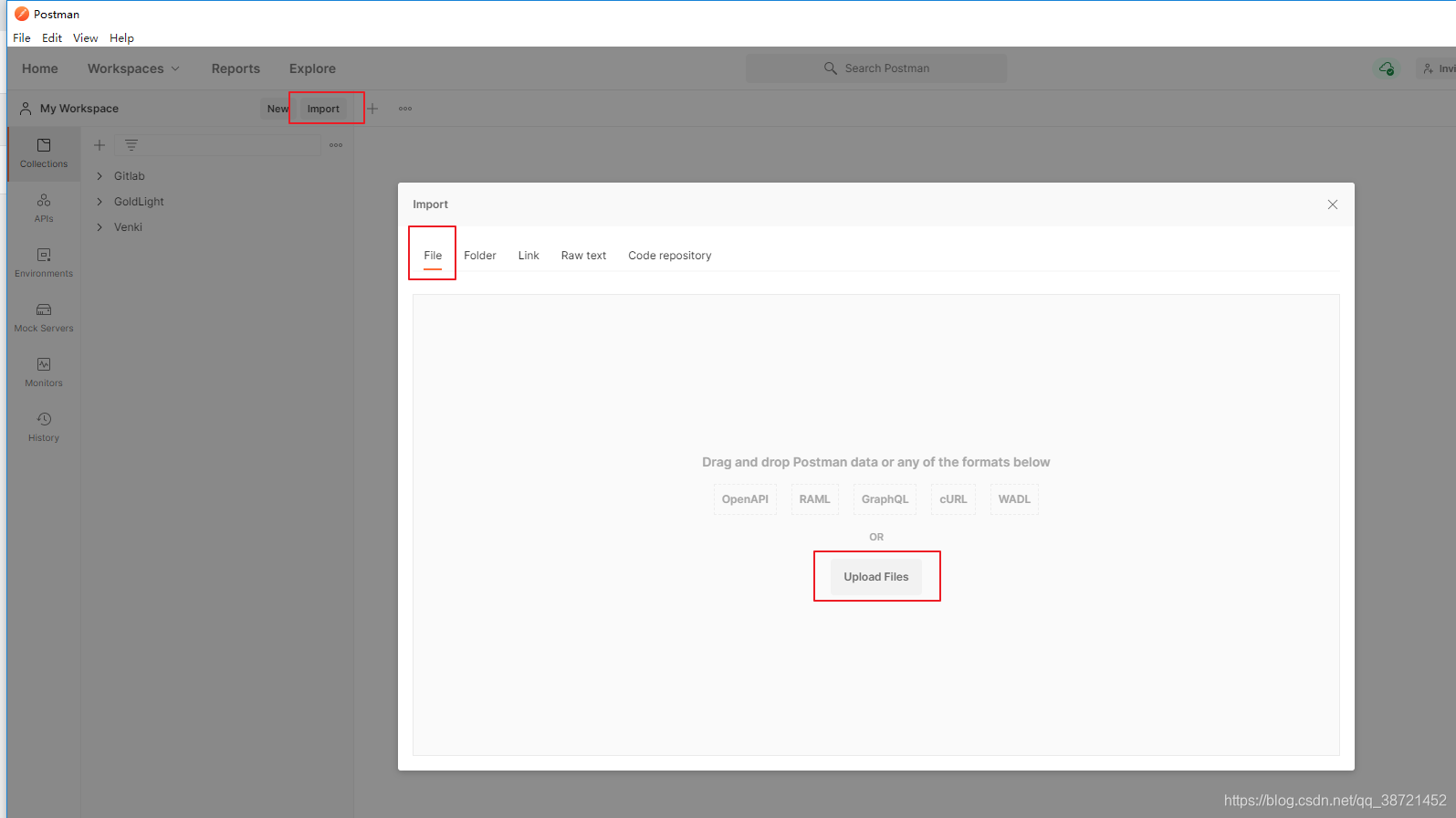Viewport: 1456px width, 818px height.
Task: Go to Home page
Action: [40, 68]
